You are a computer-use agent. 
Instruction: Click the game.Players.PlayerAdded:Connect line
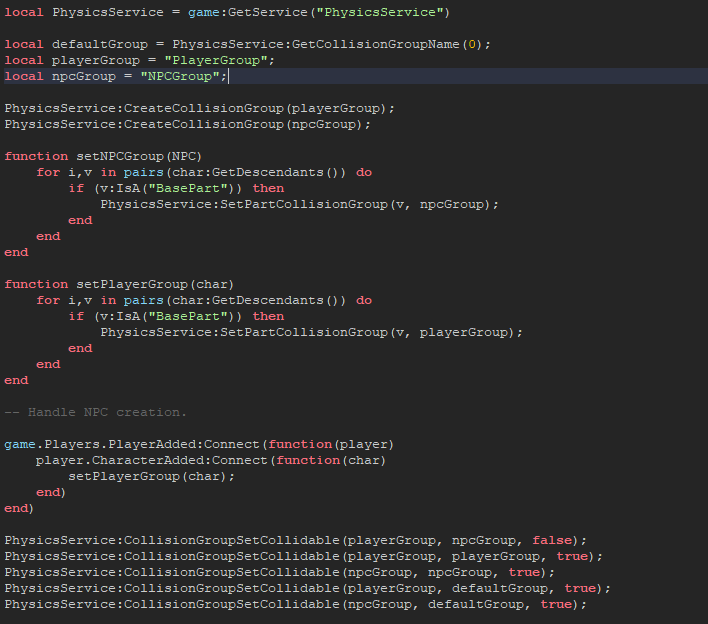pyautogui.click(x=199, y=444)
